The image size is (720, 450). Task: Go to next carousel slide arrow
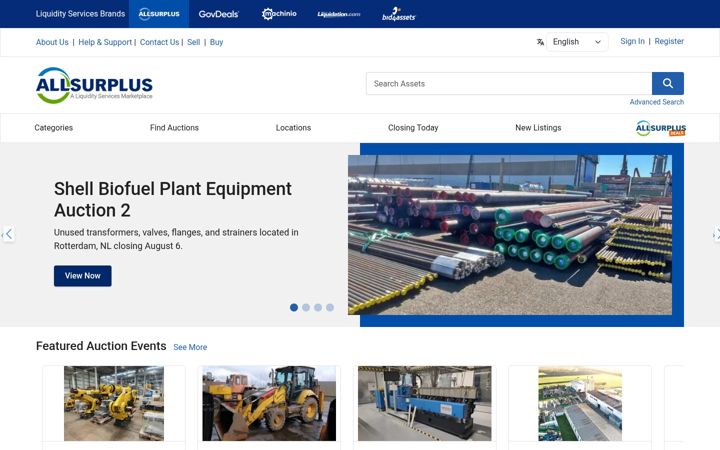coord(715,234)
